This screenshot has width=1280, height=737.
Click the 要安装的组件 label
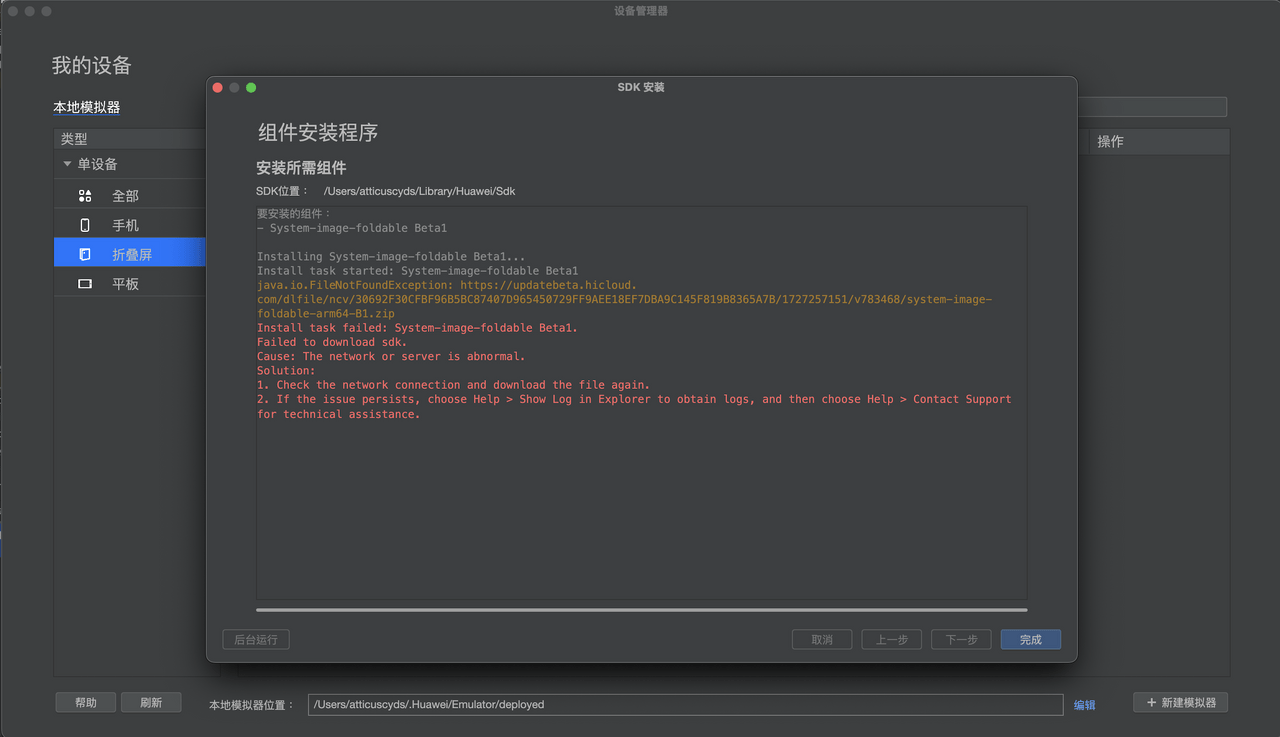coord(294,214)
